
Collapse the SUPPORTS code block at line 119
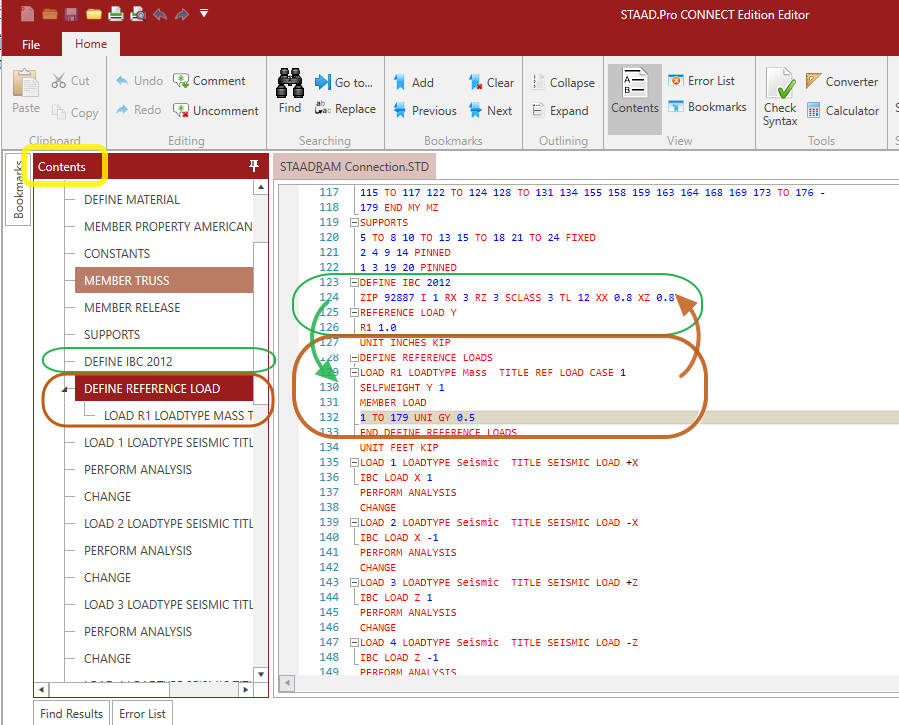[353, 223]
